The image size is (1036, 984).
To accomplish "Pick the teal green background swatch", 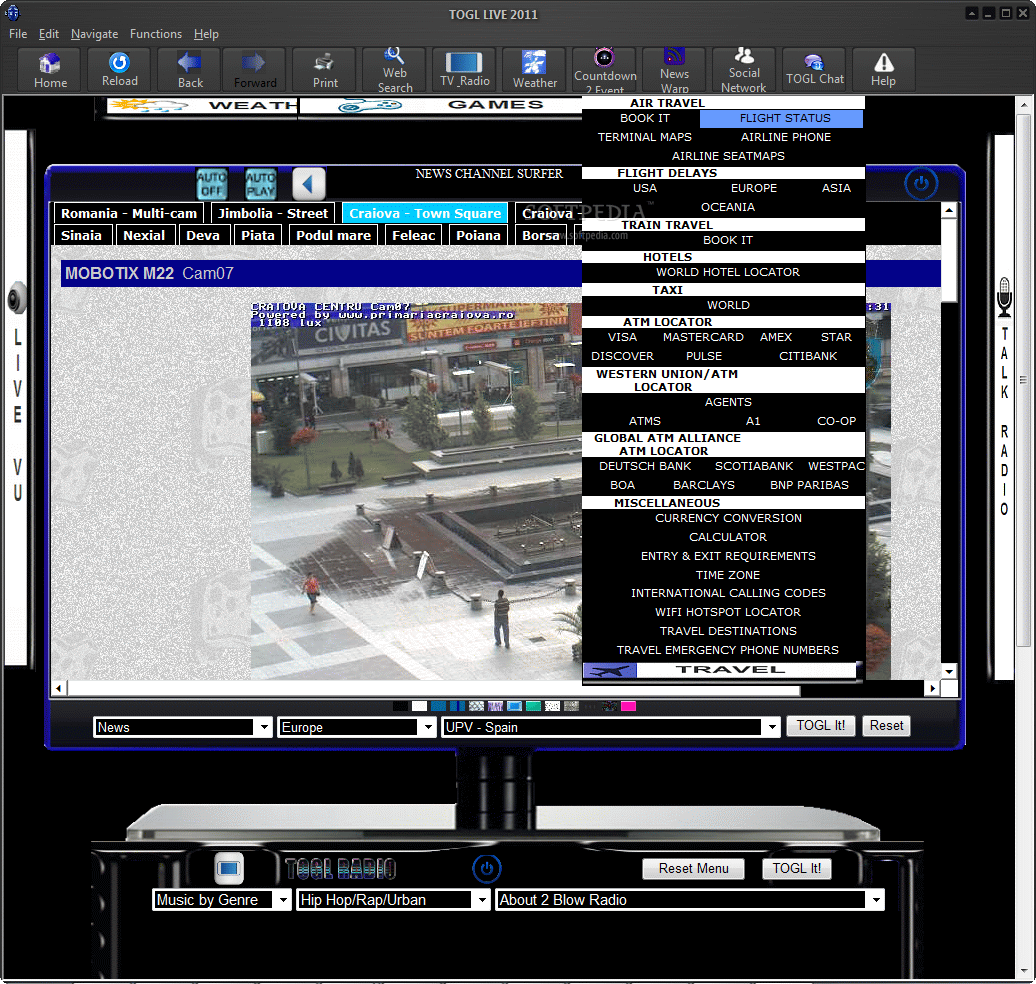I will [533, 706].
